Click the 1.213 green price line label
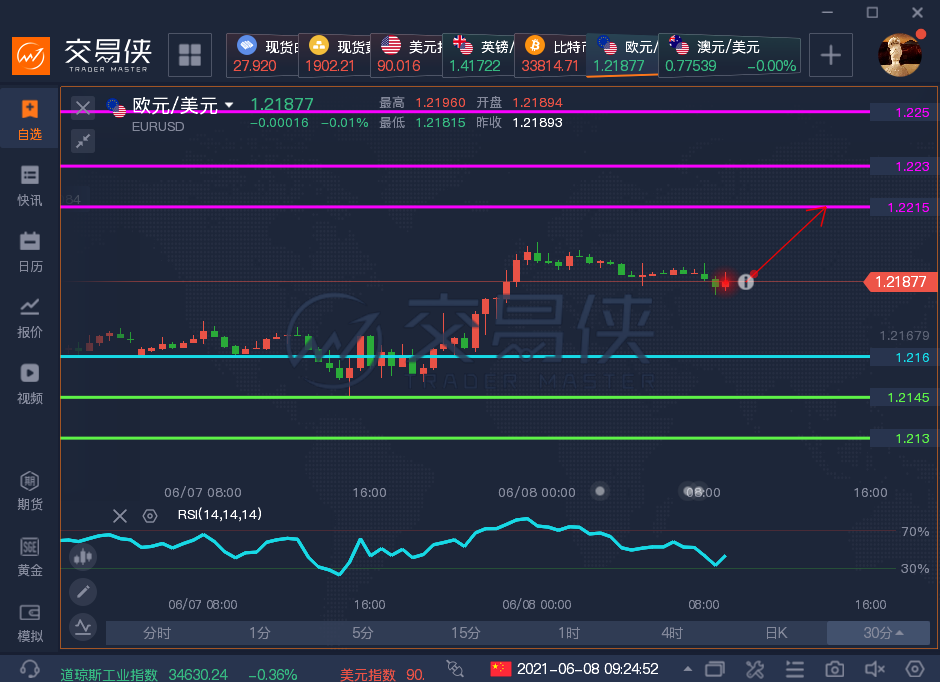The height and width of the screenshot is (682, 940). pyautogui.click(x=905, y=439)
